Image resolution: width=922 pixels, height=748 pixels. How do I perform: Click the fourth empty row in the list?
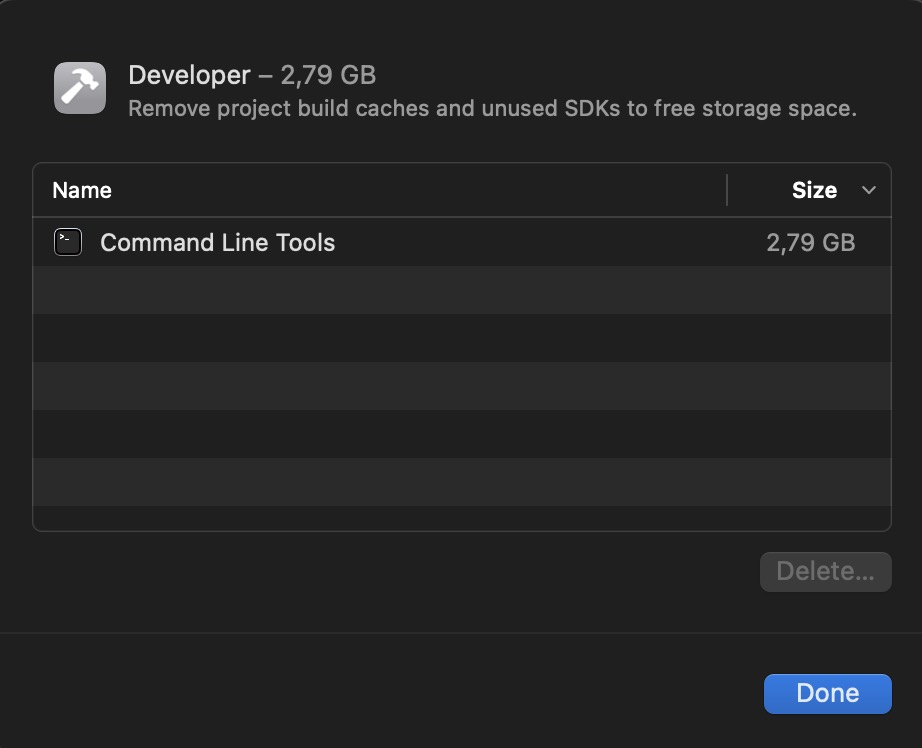pos(461,434)
